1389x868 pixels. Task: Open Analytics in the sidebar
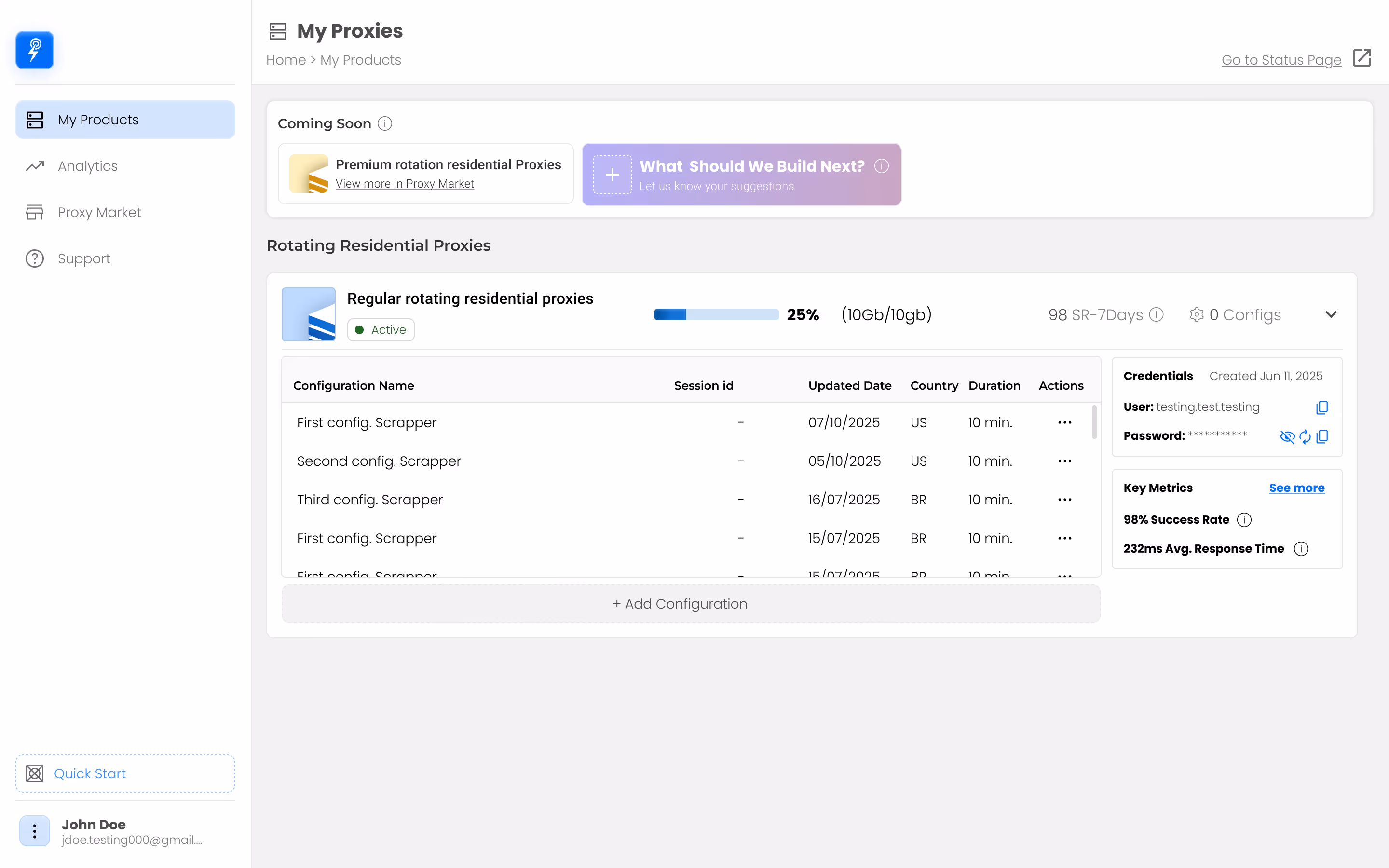pos(87,166)
